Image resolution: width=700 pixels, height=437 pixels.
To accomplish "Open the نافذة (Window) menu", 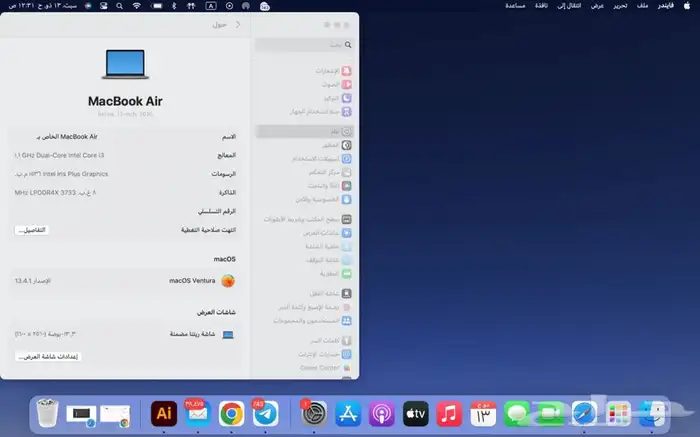I will point(542,6).
